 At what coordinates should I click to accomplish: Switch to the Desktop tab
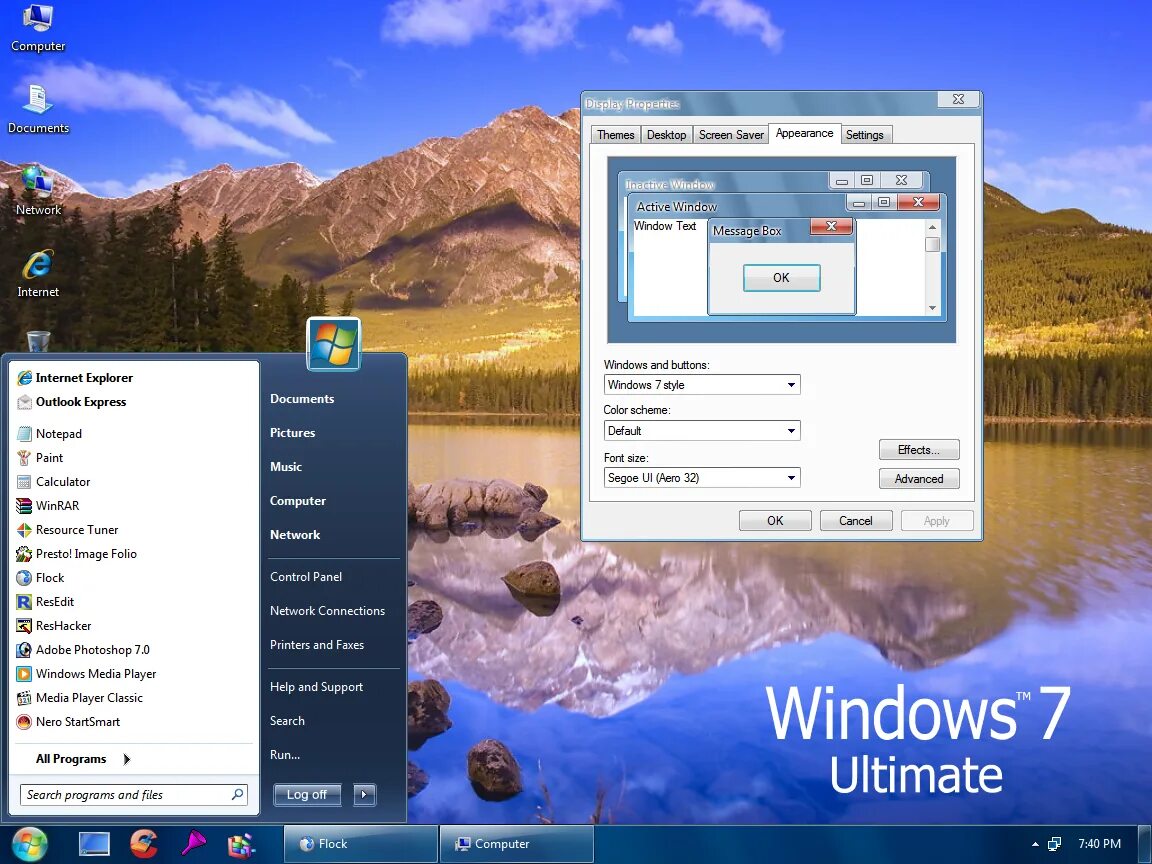click(x=666, y=134)
